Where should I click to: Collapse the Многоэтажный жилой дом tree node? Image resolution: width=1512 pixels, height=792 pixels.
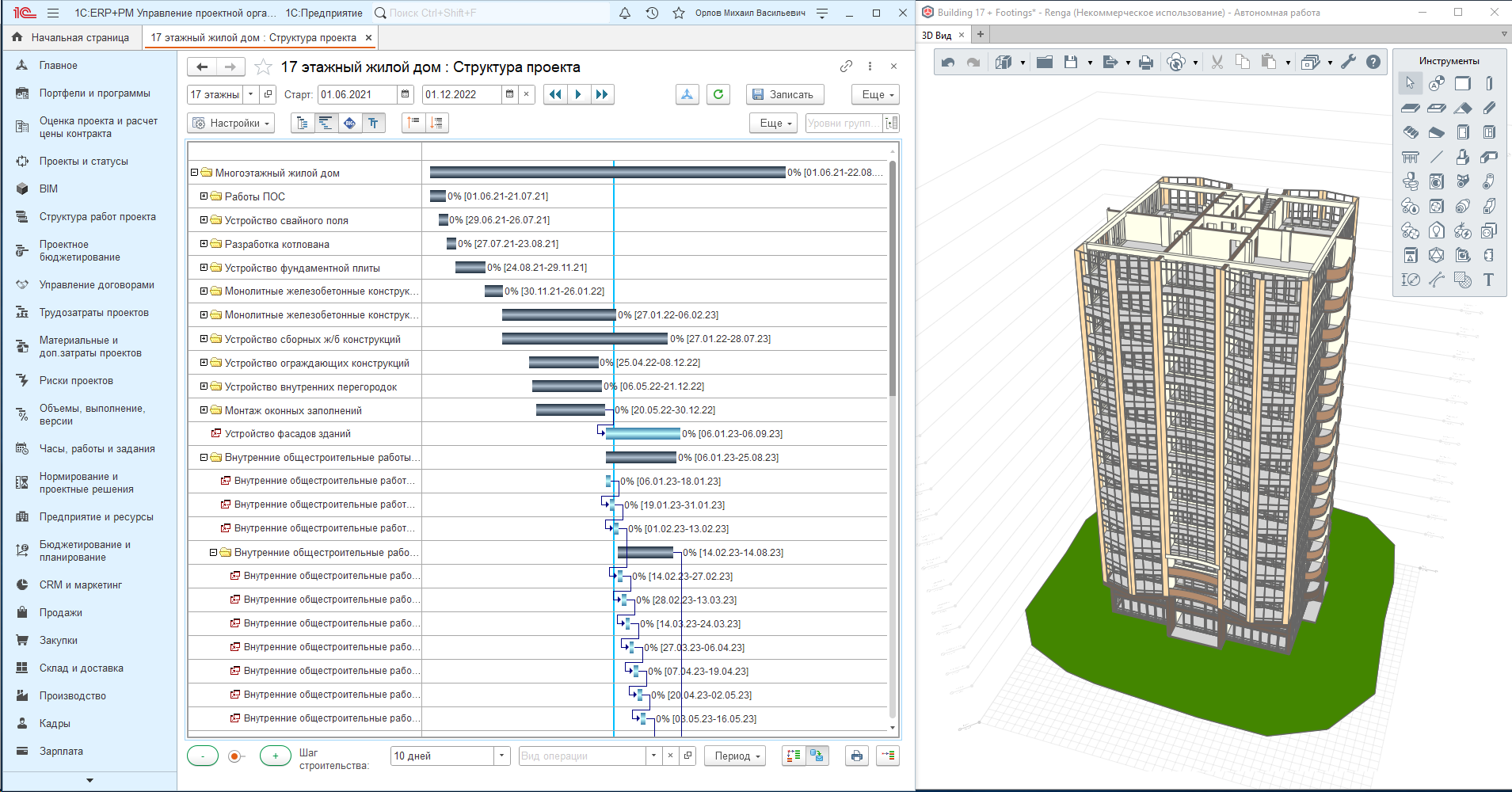pyautogui.click(x=194, y=173)
